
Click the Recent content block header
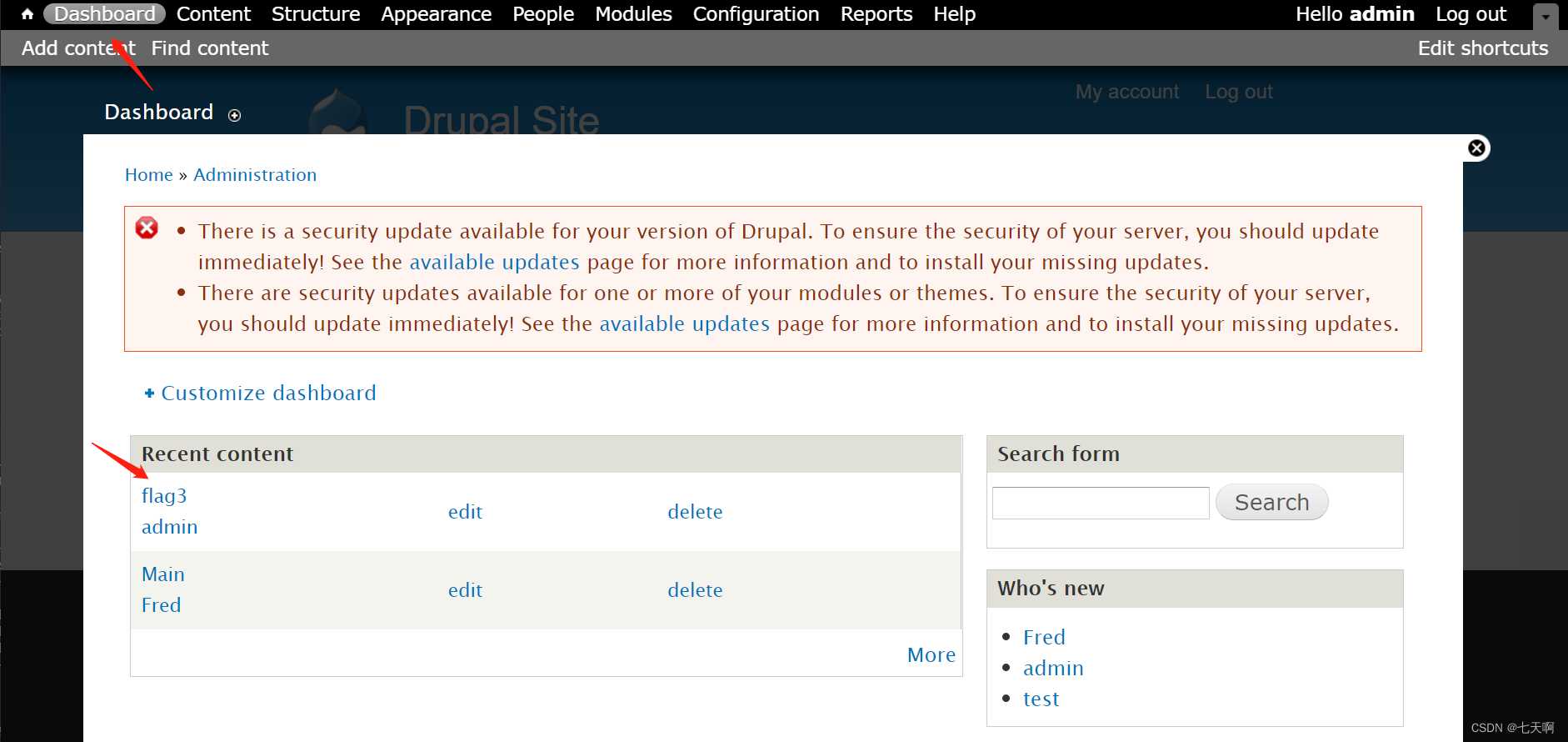[x=547, y=454]
